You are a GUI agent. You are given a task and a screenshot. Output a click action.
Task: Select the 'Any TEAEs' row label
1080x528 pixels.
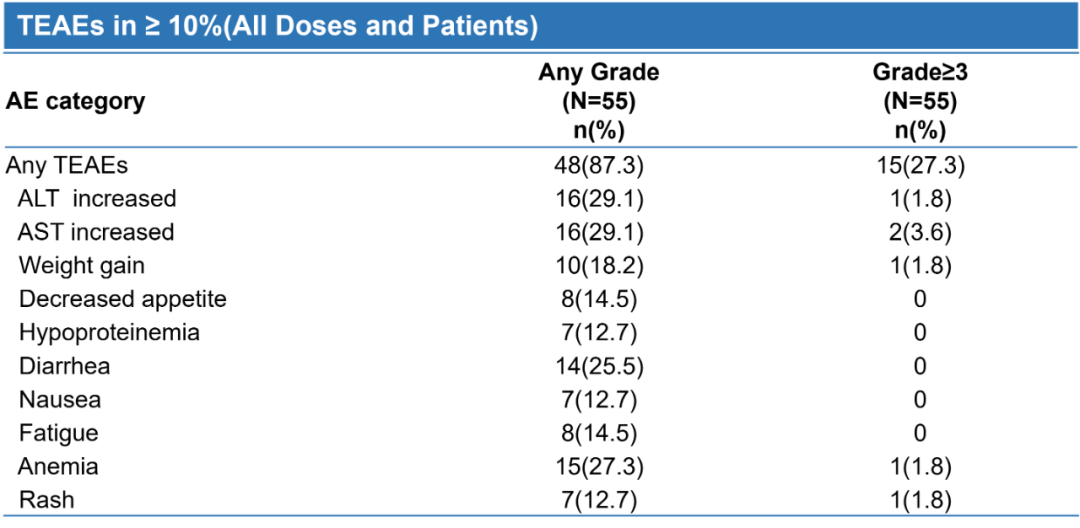coord(67,165)
